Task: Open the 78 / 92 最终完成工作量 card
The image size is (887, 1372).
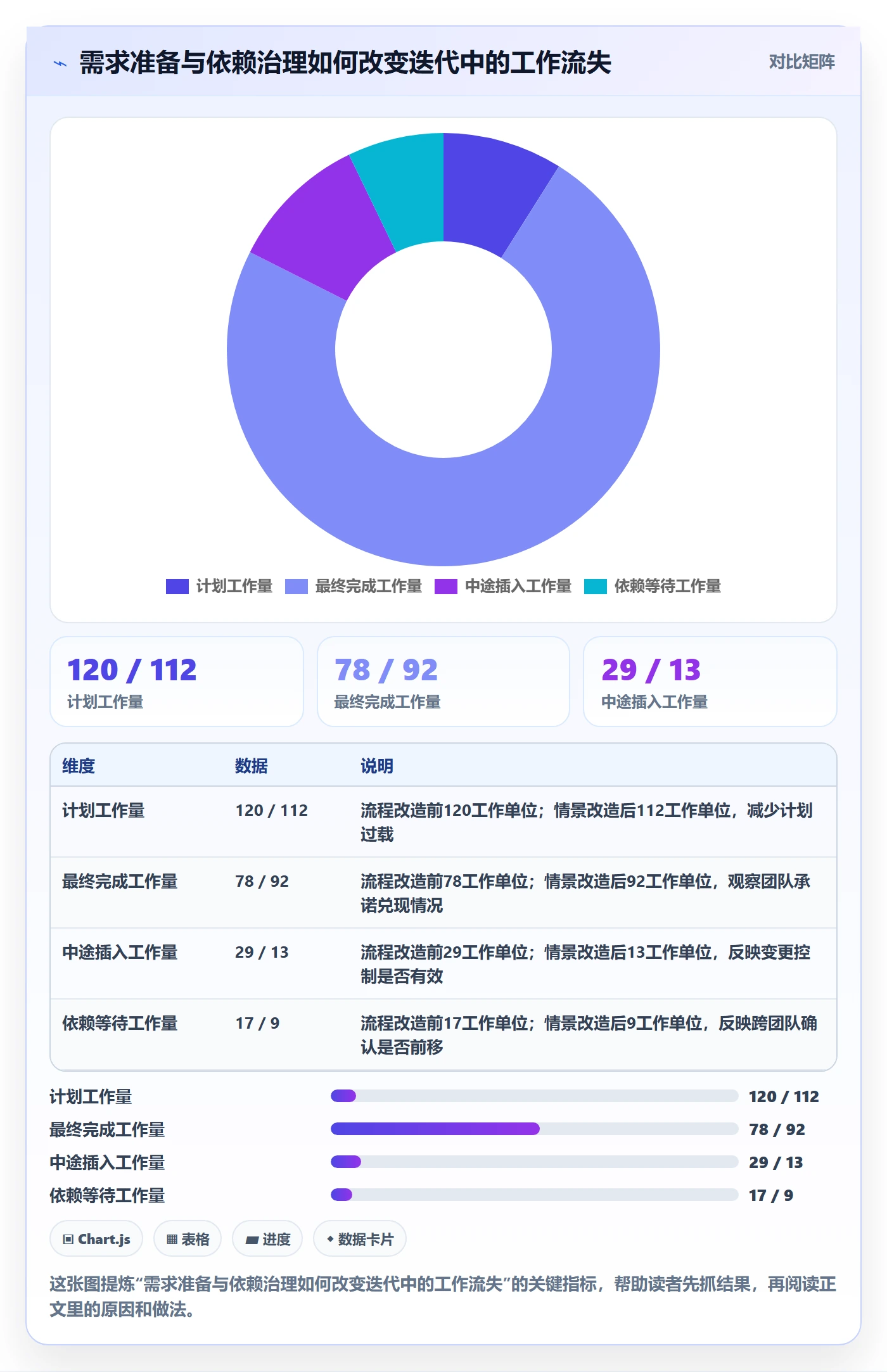Action: point(443,682)
